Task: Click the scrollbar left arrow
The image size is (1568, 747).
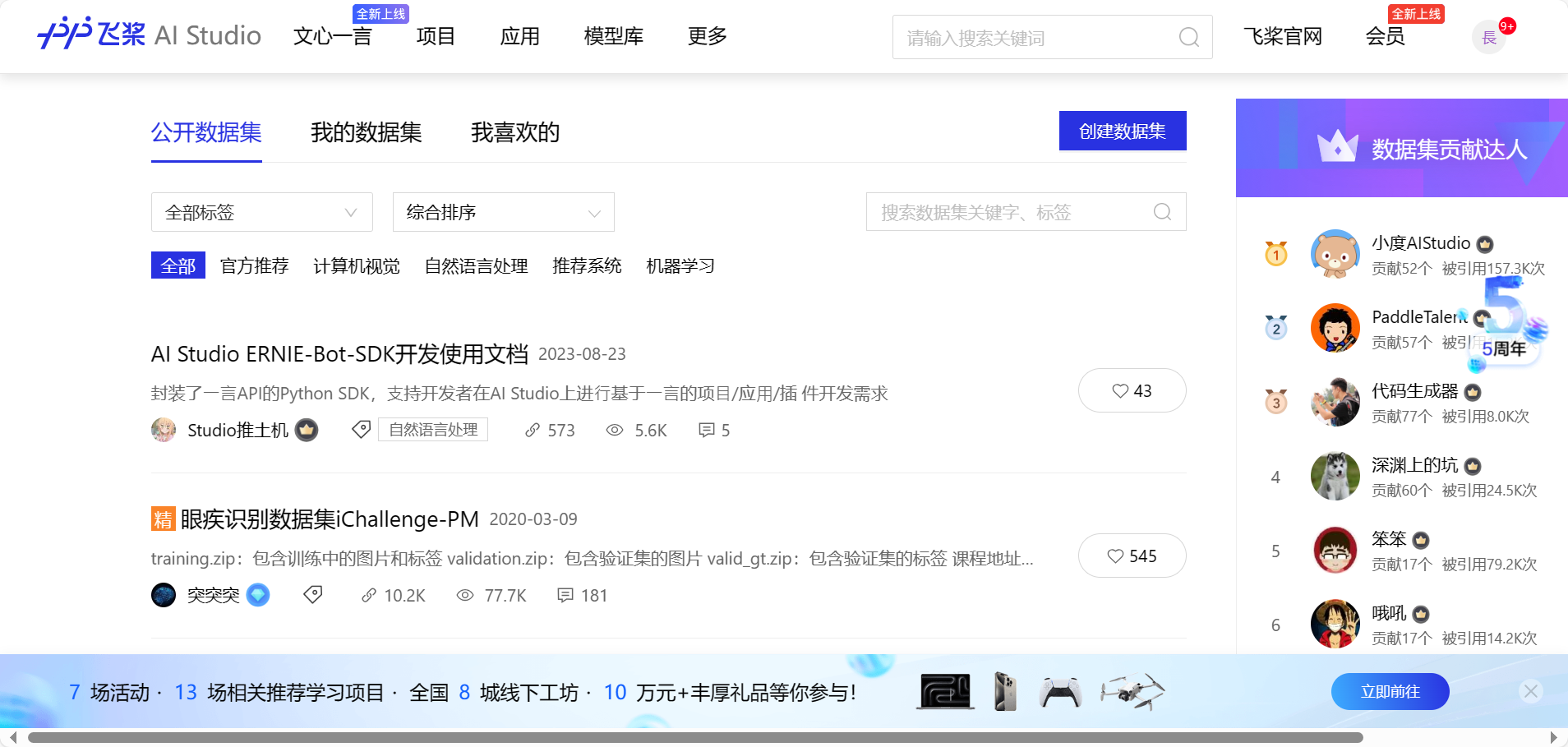Action: tap(13, 737)
